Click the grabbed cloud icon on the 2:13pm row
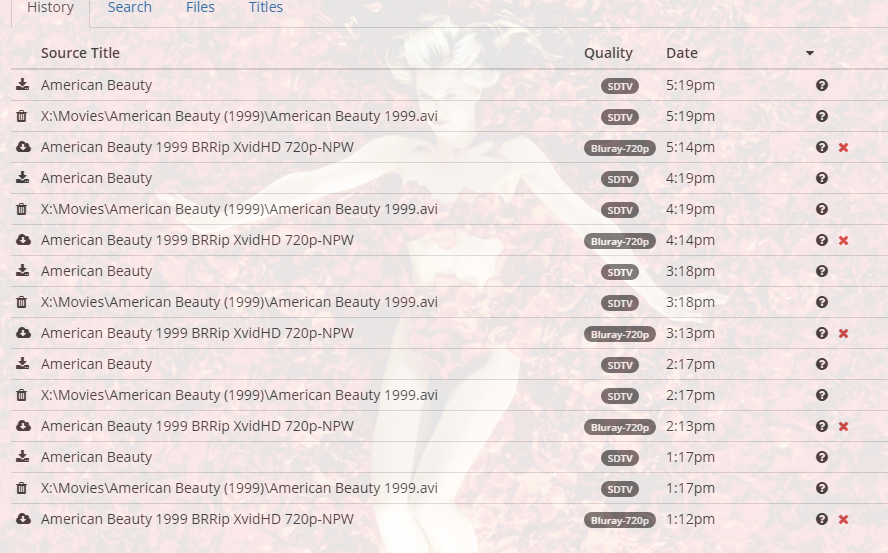Image resolution: width=888 pixels, height=553 pixels. [23, 426]
